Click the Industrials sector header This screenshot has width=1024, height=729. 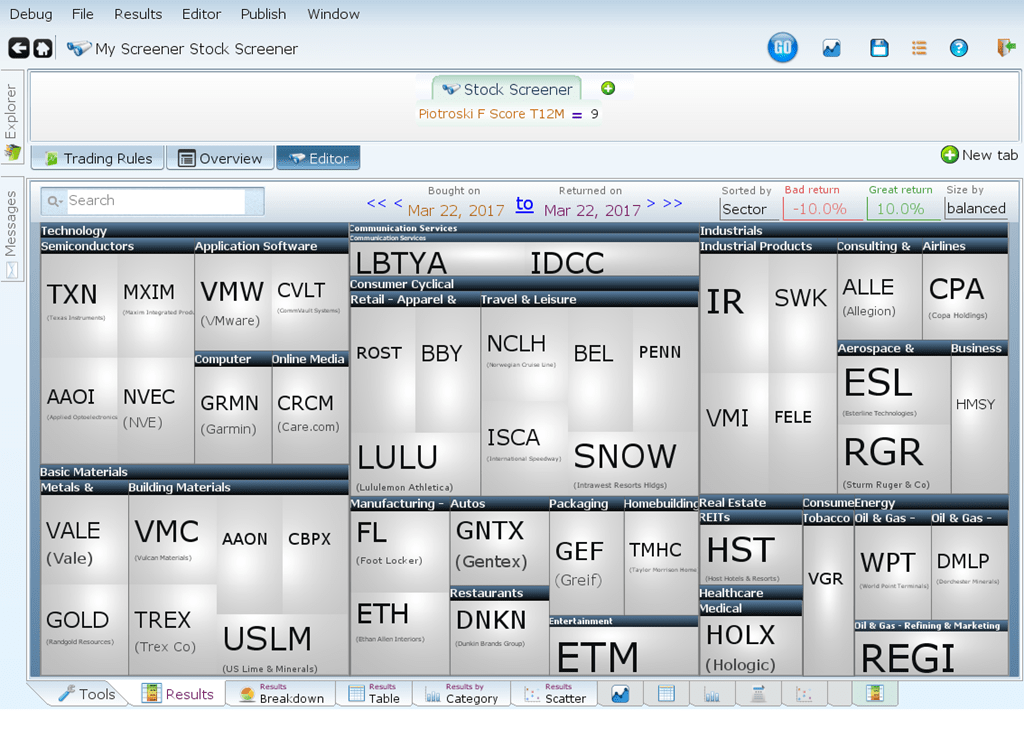[x=854, y=231]
